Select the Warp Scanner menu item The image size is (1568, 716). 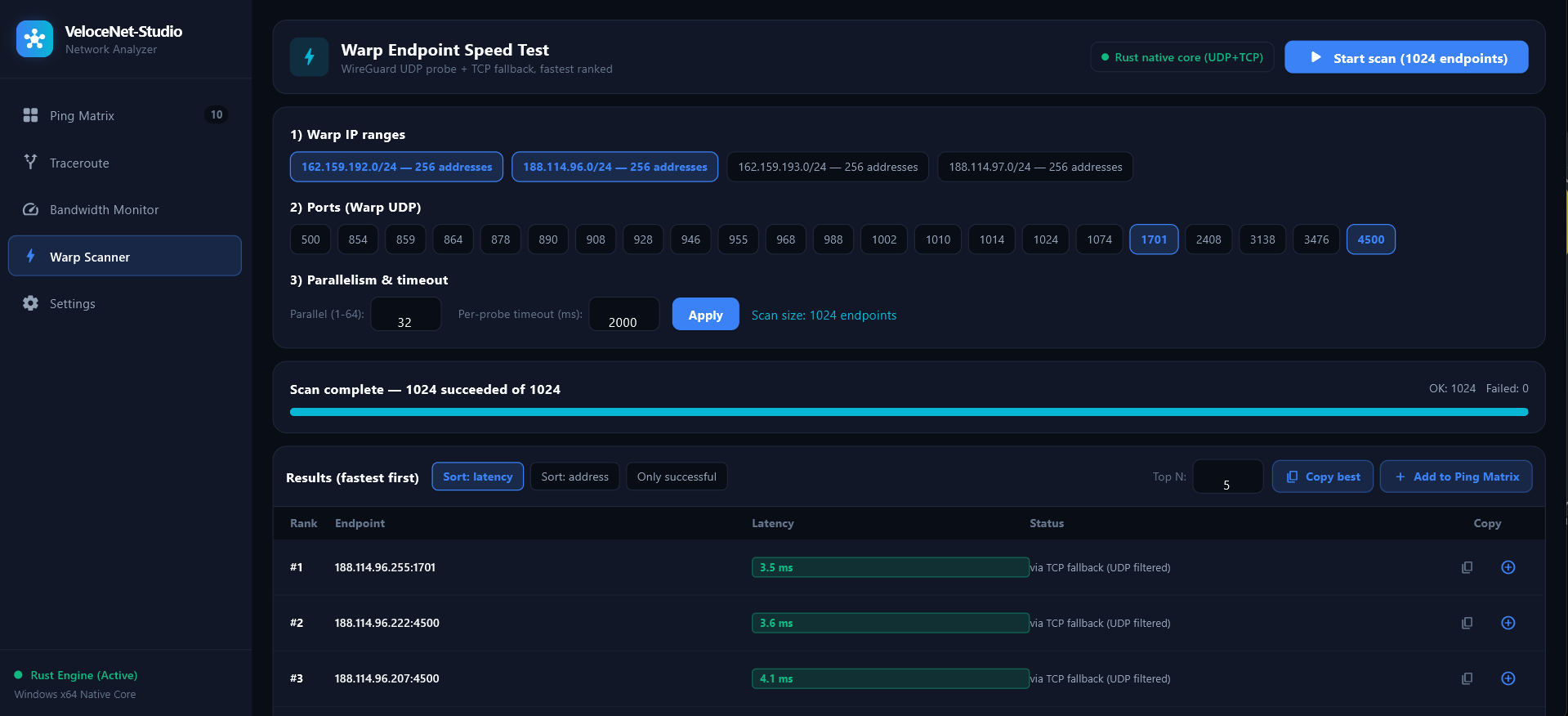(125, 256)
